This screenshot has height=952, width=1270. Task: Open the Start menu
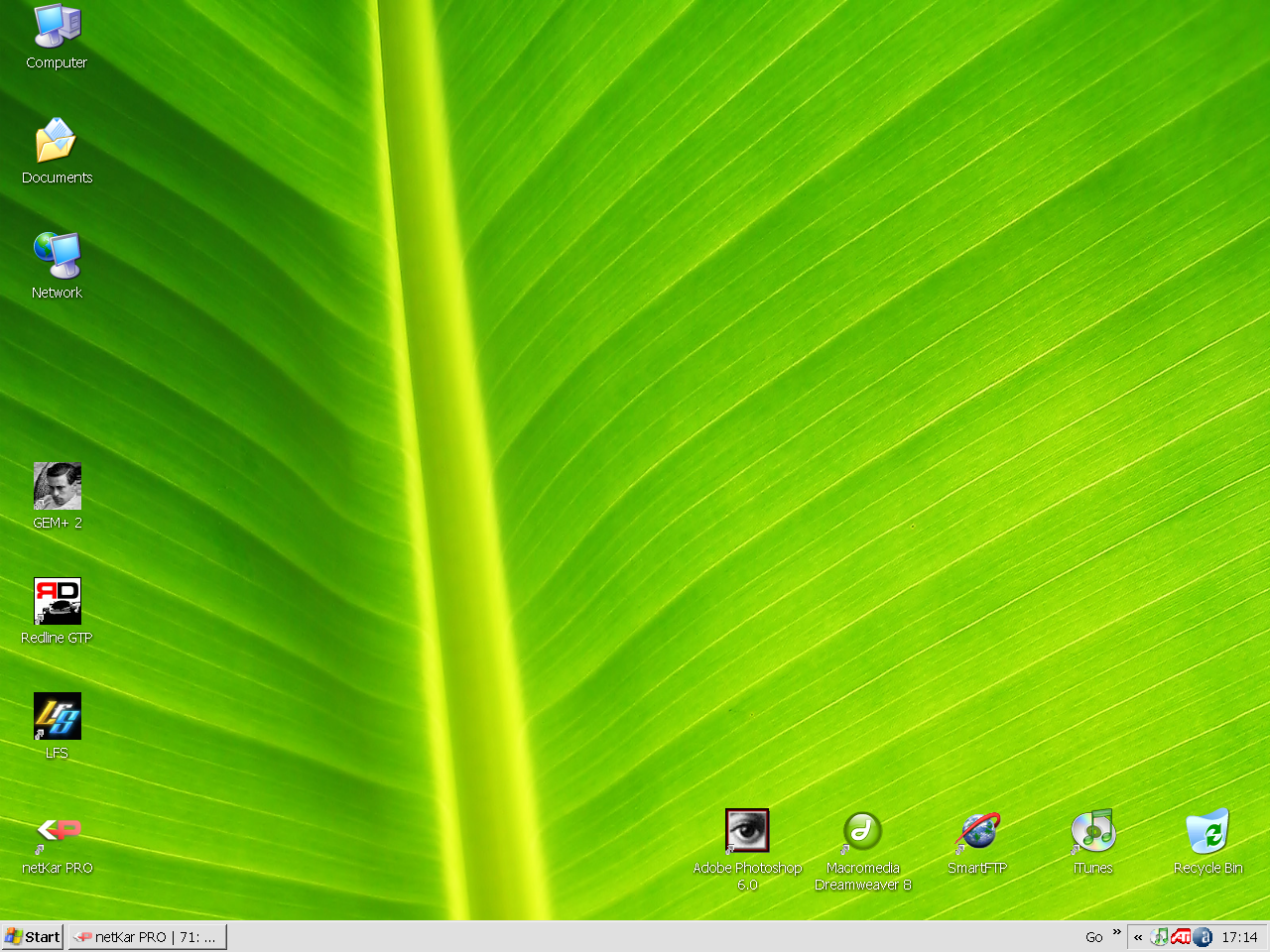[33, 937]
